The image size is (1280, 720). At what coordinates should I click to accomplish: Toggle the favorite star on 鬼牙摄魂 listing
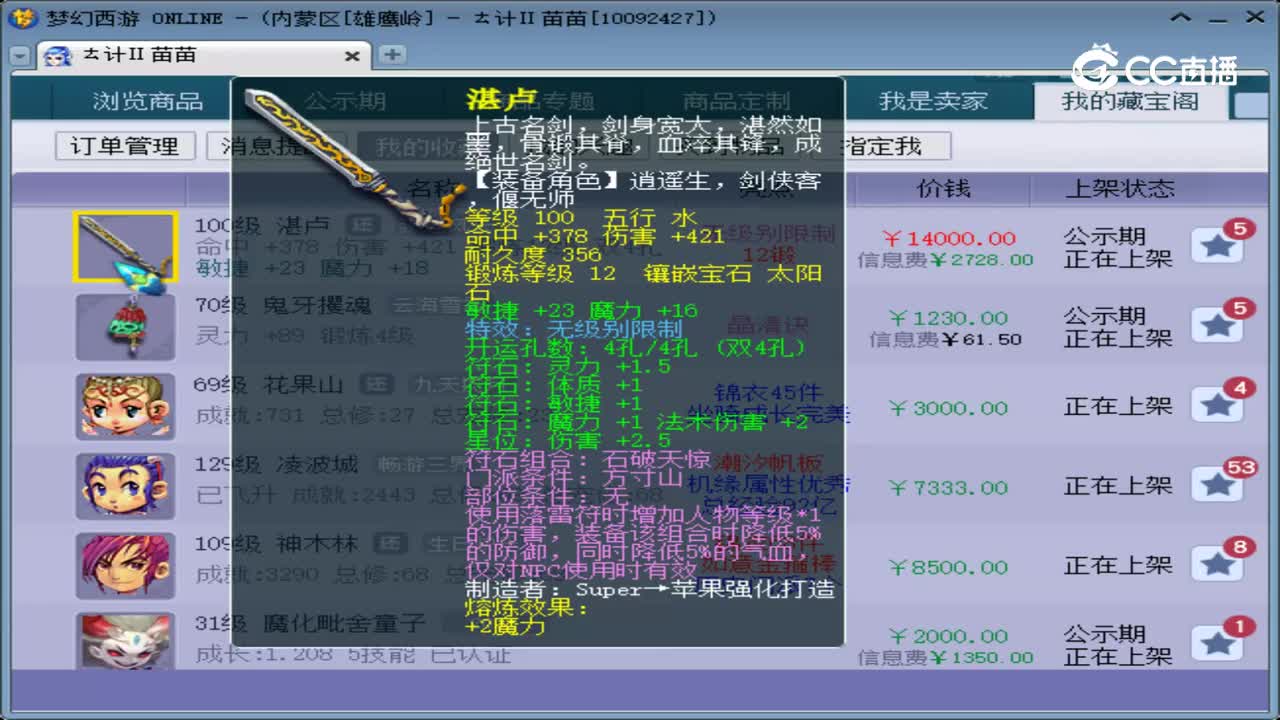click(x=1217, y=325)
